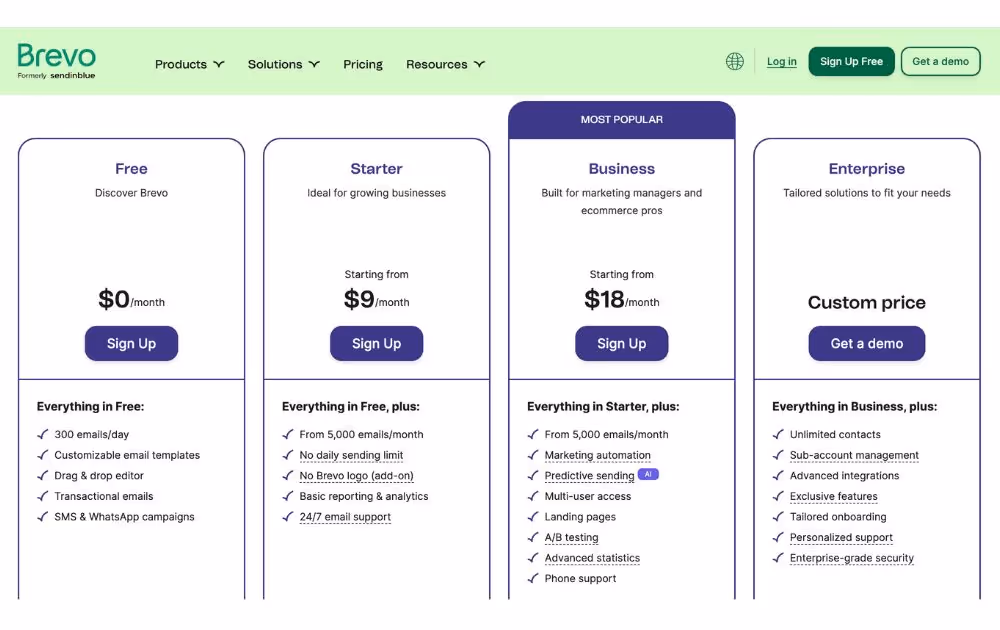Click checkmark next to 300 emails/day
1000x630 pixels.
pyautogui.click(x=42, y=435)
